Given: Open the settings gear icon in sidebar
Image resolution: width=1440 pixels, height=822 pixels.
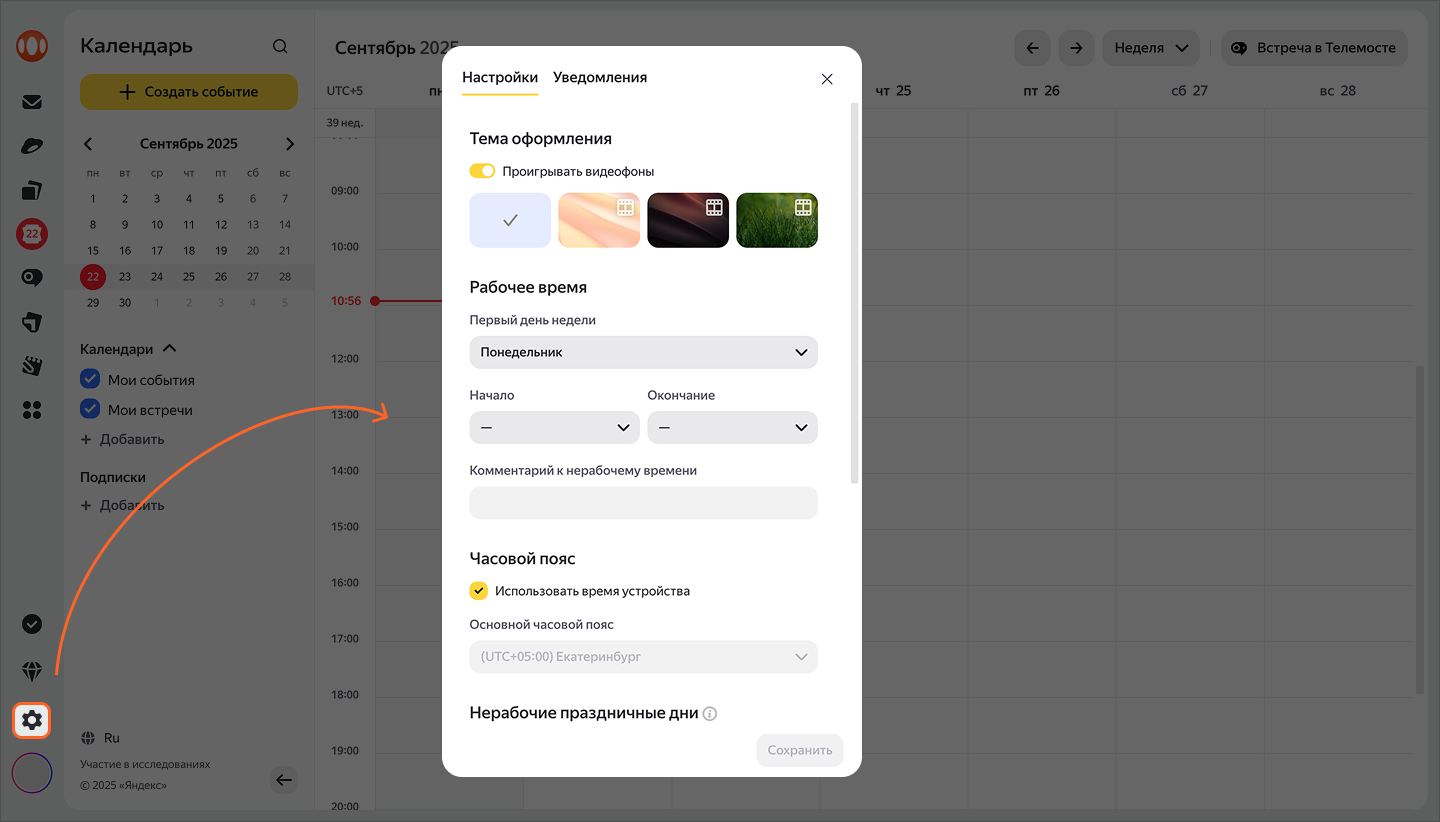Looking at the screenshot, I should pos(32,720).
